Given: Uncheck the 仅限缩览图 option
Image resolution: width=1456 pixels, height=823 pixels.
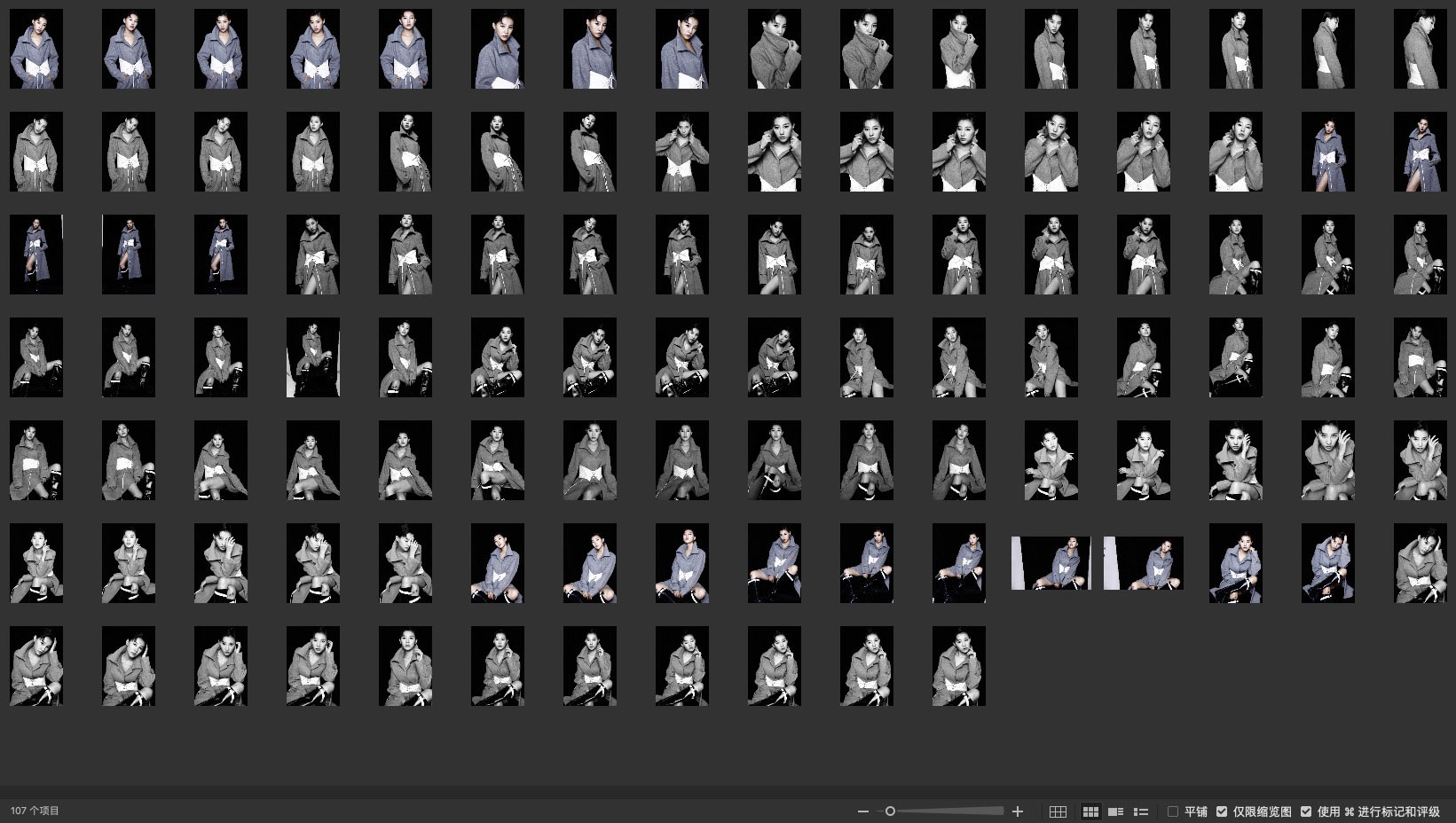Looking at the screenshot, I should pos(1222,811).
